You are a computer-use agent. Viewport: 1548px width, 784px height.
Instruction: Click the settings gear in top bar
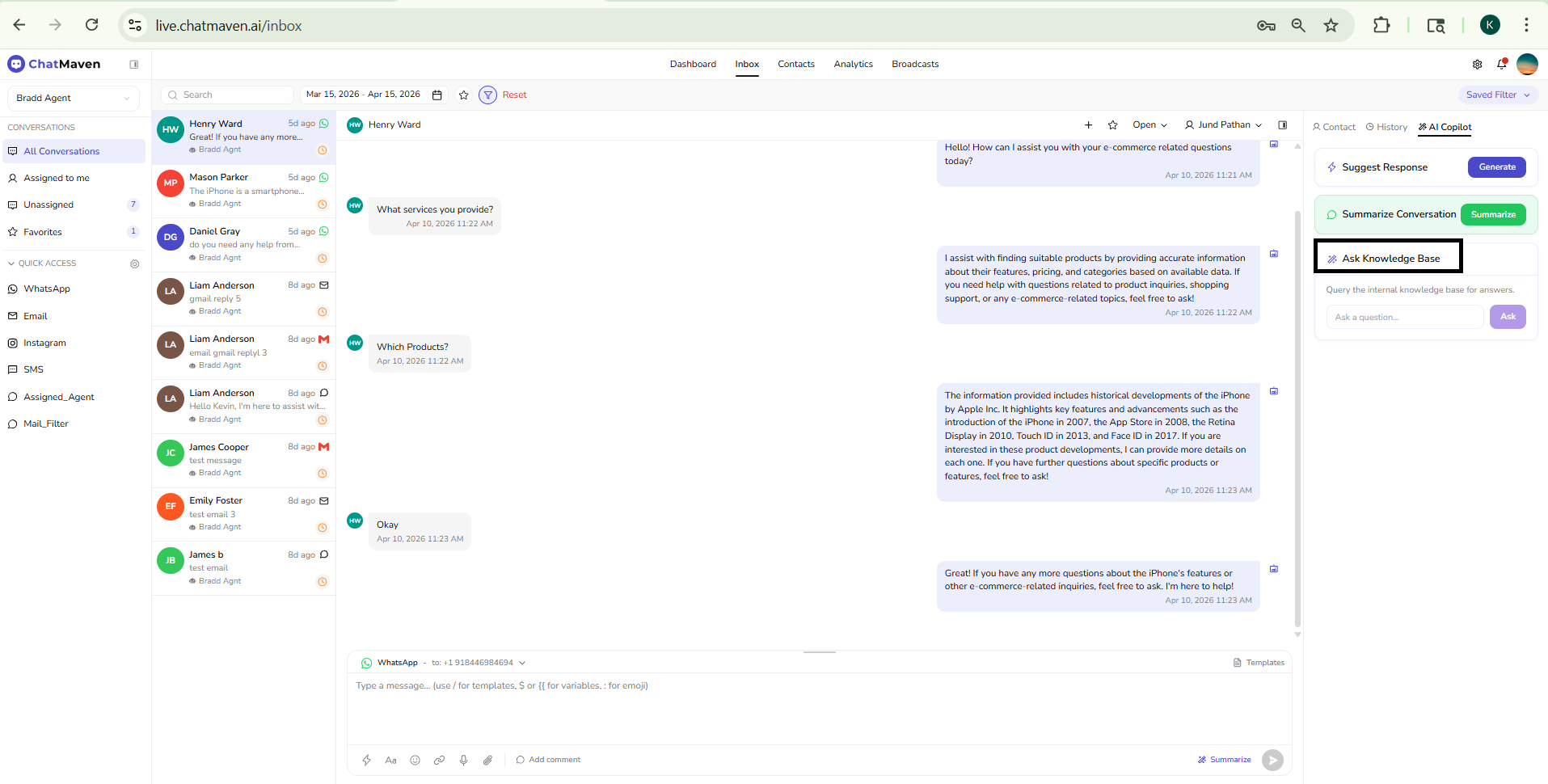pyautogui.click(x=1477, y=64)
